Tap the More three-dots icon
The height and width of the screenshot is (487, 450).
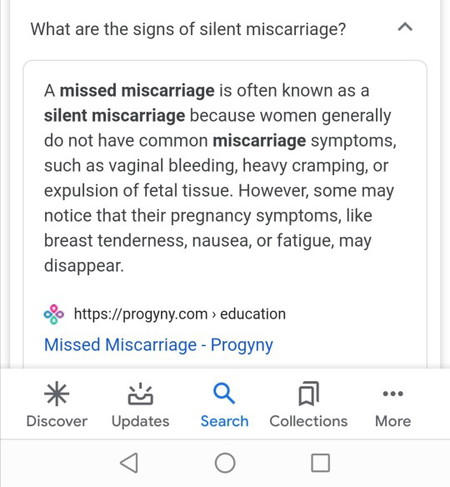[393, 394]
